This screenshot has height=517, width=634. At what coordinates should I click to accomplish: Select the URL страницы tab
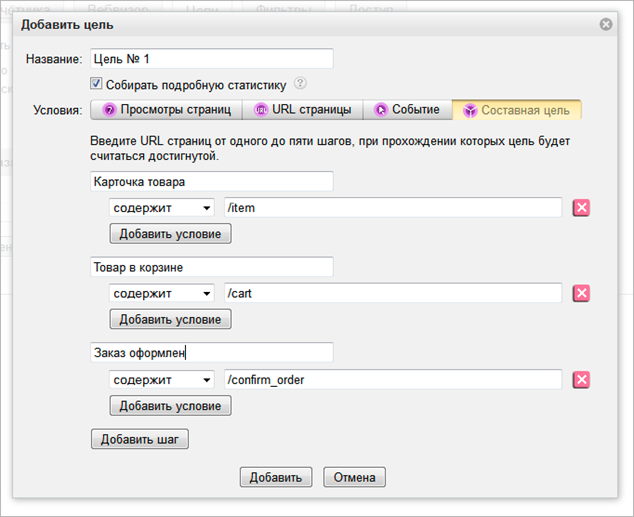click(x=303, y=110)
